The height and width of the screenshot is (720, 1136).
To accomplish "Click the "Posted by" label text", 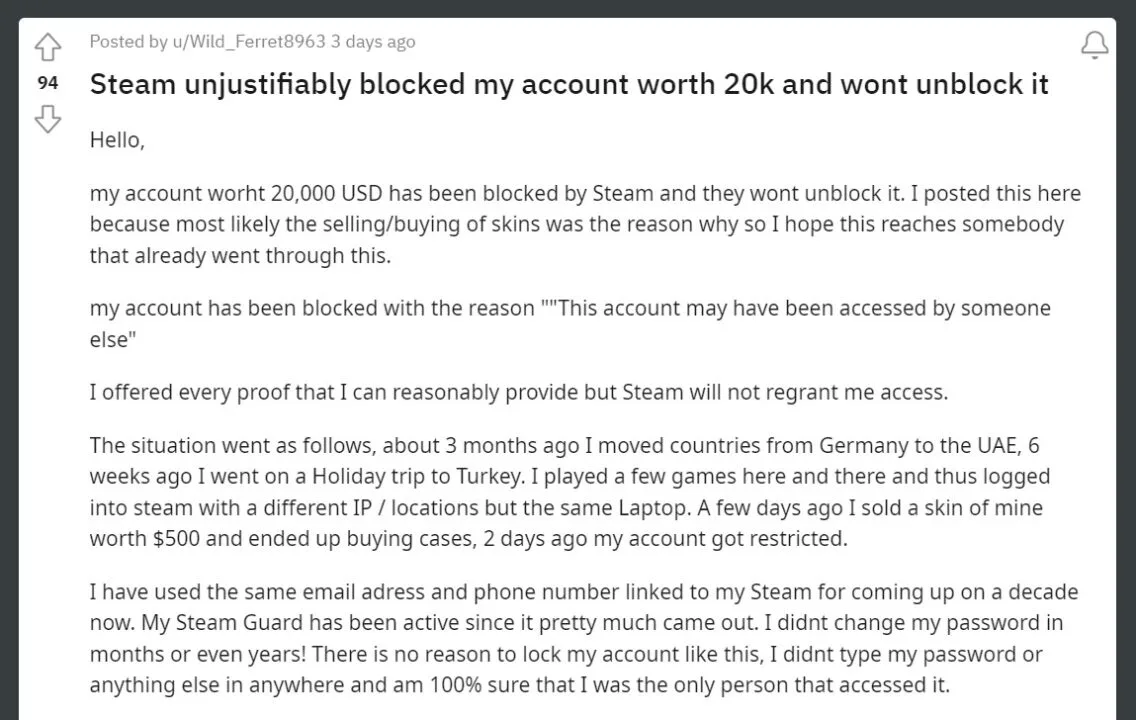I will pyautogui.click(x=128, y=42).
